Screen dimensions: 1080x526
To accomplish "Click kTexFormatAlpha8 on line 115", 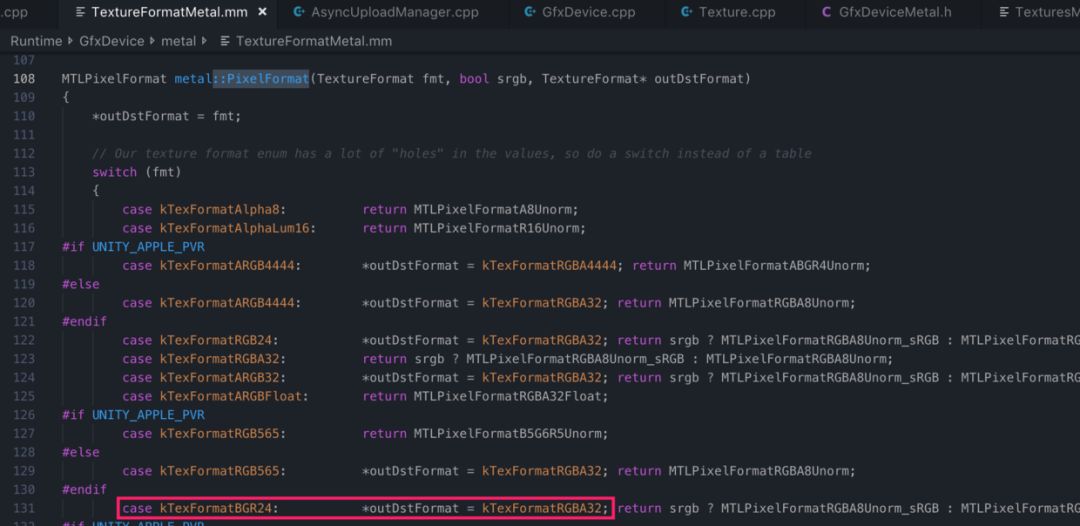I will pos(220,209).
